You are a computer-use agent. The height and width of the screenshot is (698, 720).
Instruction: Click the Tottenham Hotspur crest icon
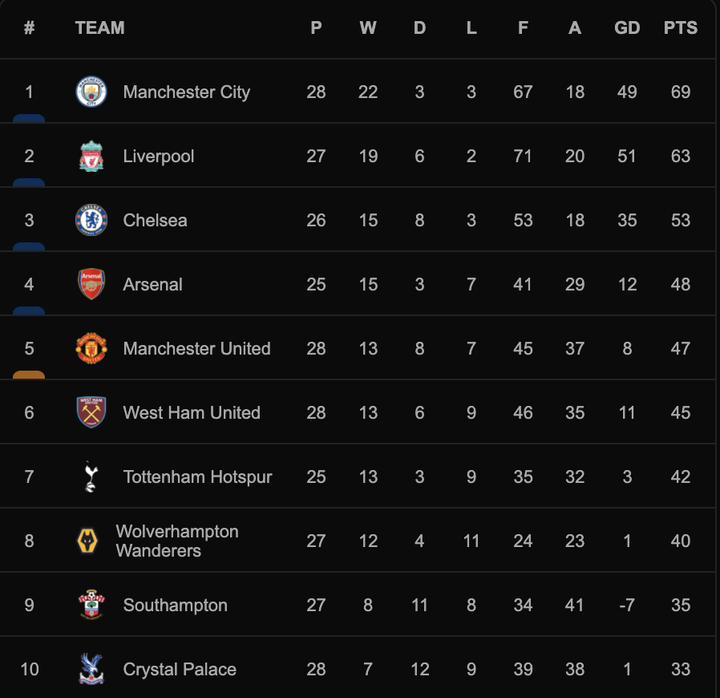(x=91, y=477)
